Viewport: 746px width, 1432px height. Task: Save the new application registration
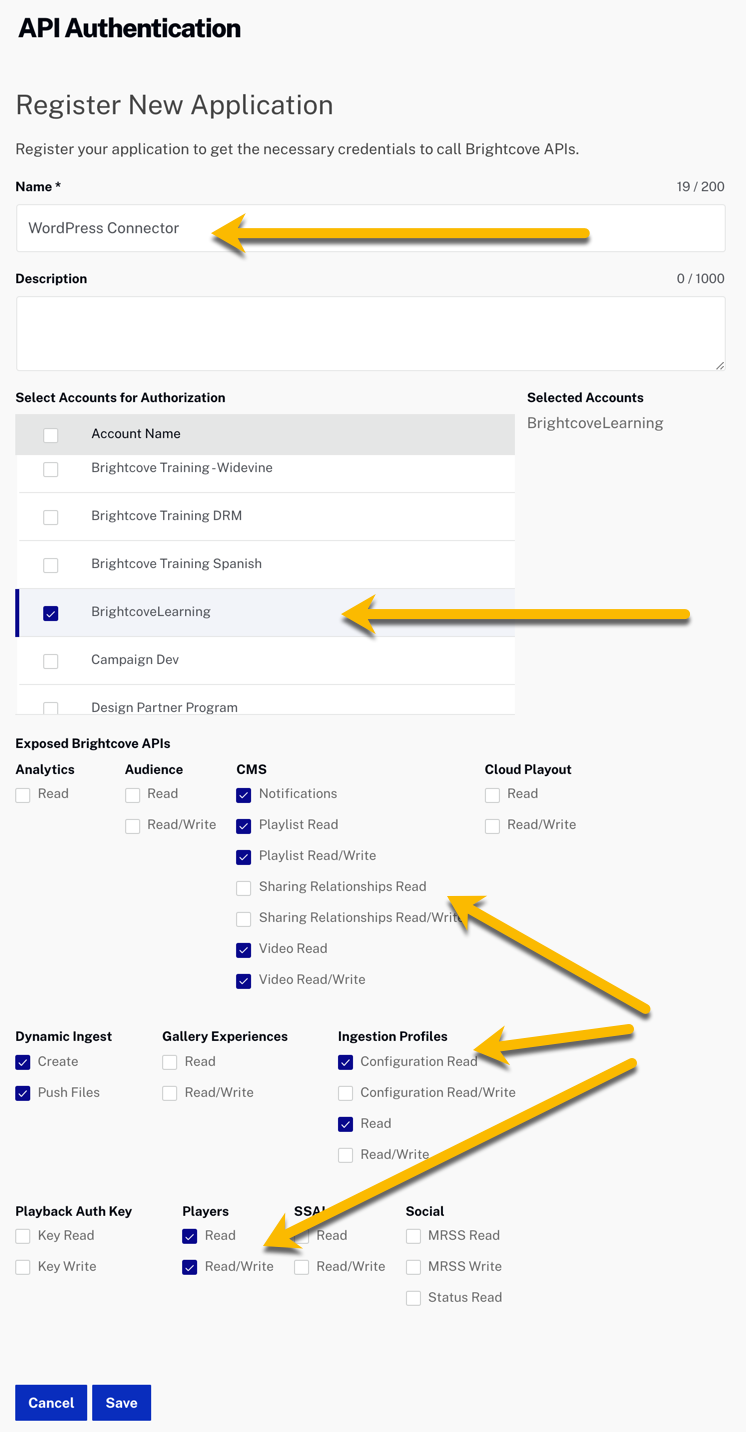(x=121, y=1403)
